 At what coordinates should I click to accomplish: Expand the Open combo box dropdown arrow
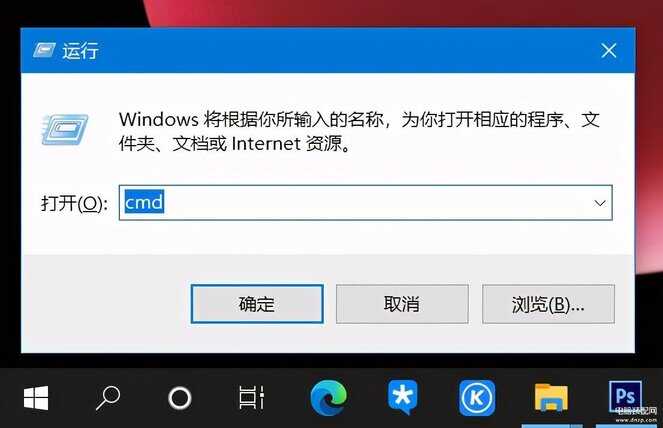[600, 203]
